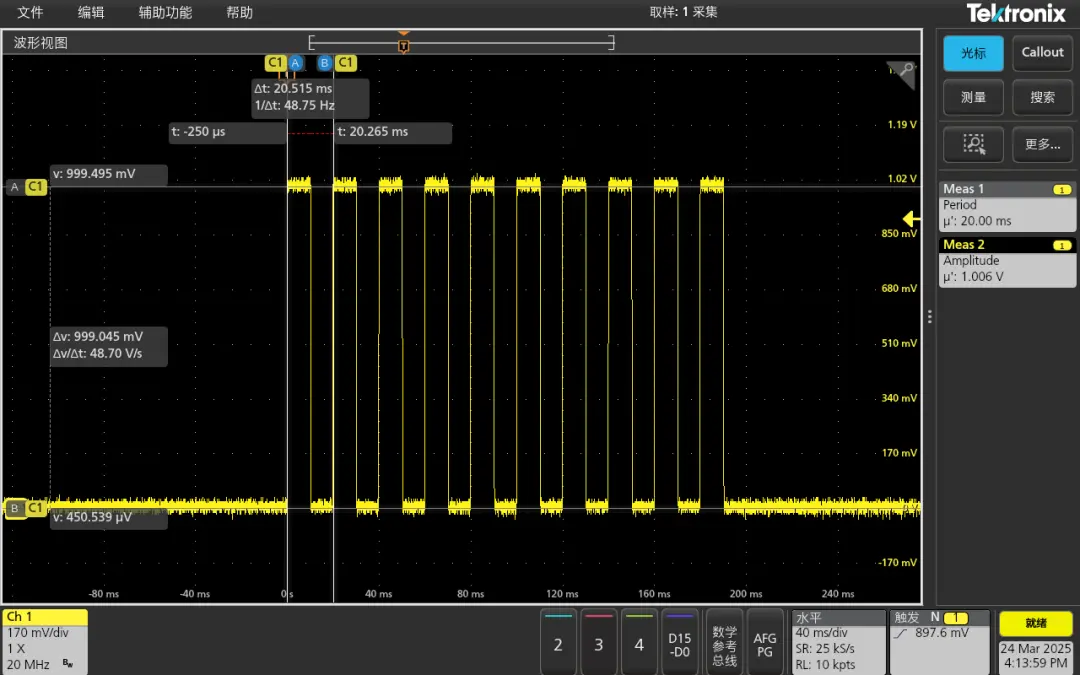Click the yellow source 1 tag in 触发 badge

tap(956, 618)
